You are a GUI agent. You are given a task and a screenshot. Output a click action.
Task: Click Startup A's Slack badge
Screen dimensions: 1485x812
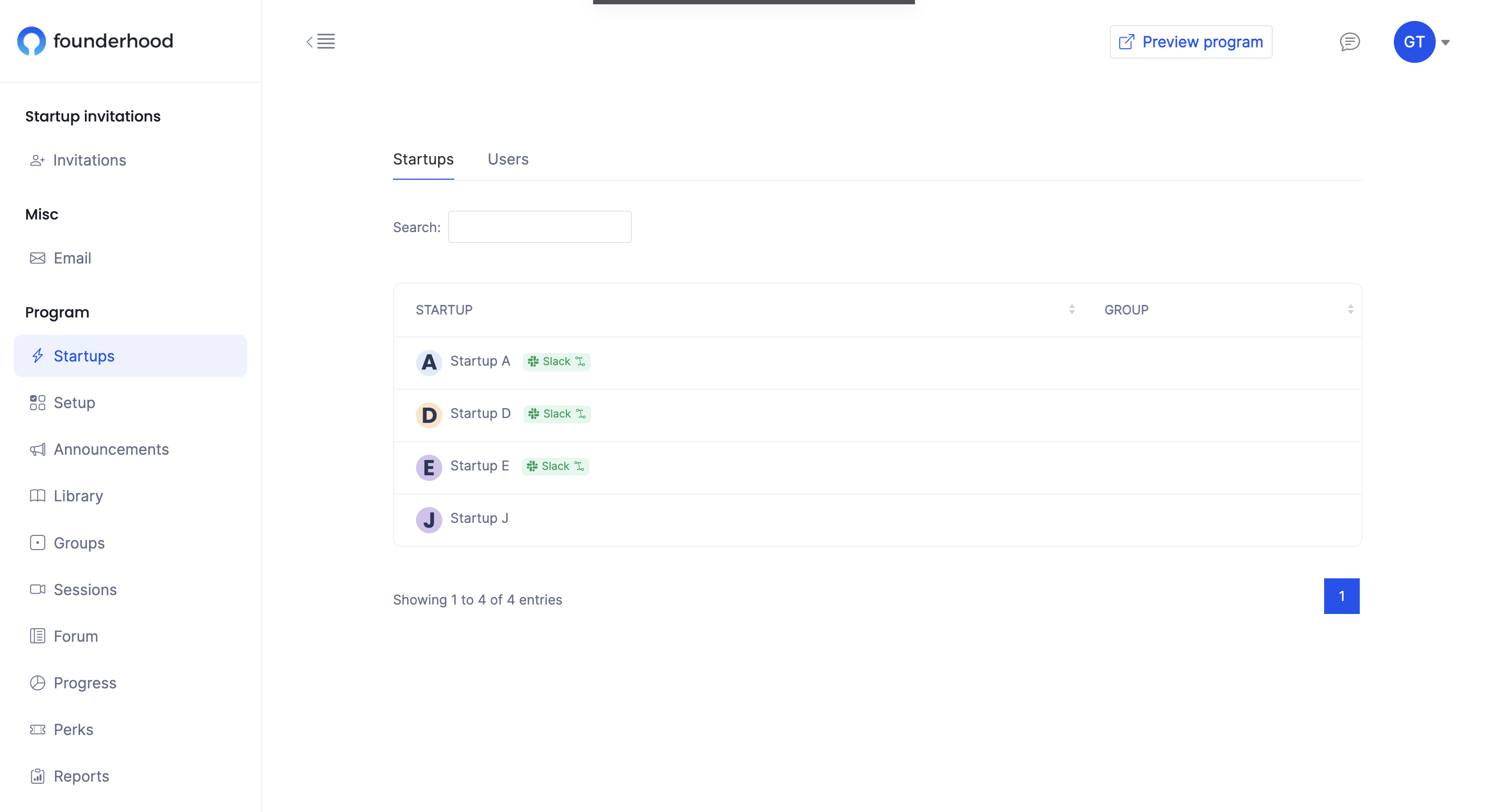[x=556, y=361]
